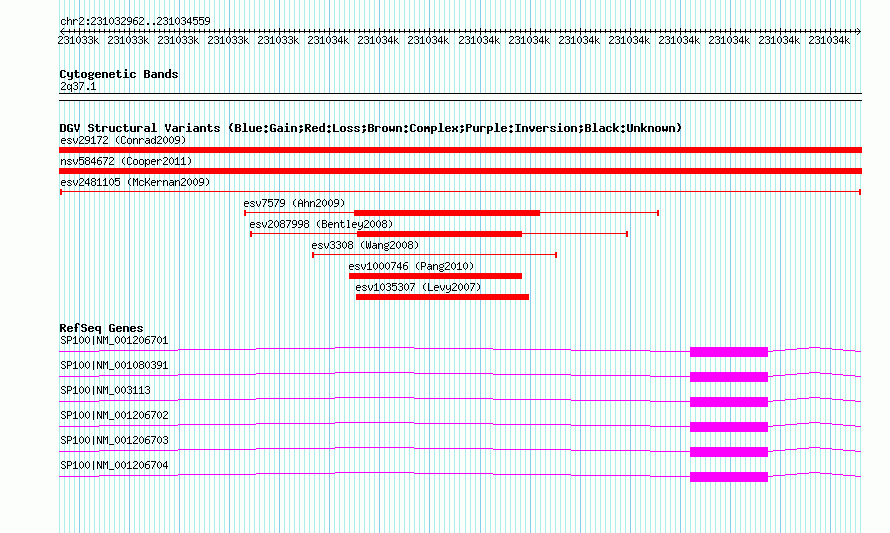Click the thin red line of esv2481105
The height and width of the screenshot is (533, 890).
click(460, 192)
